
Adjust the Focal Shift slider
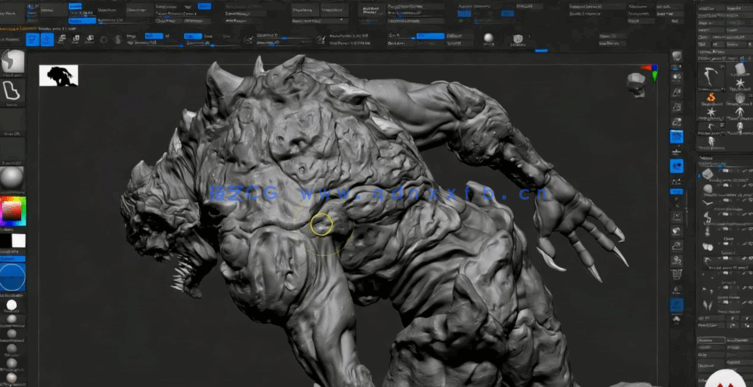(x=283, y=36)
